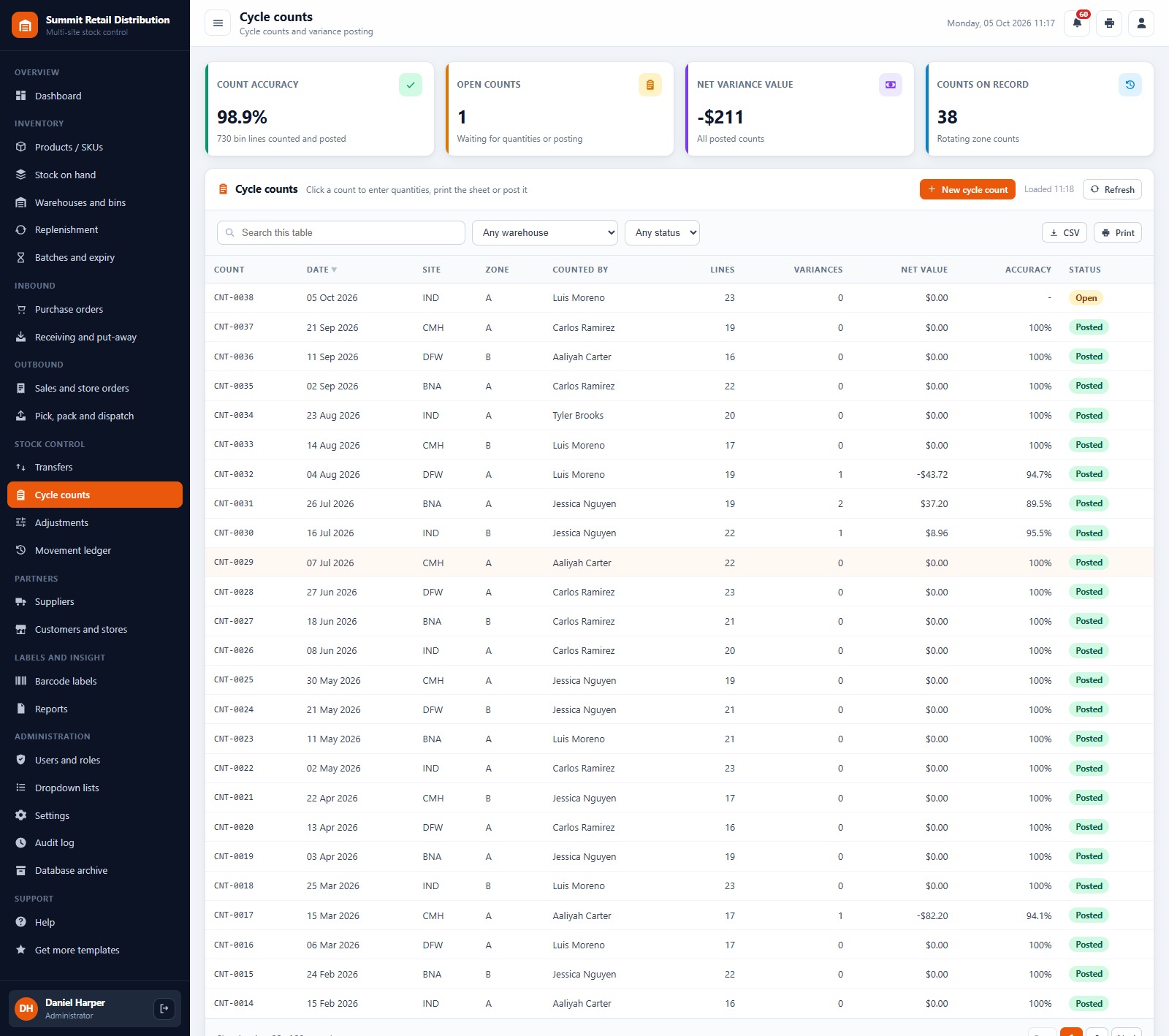Open the Movement ledger page
Image resolution: width=1169 pixels, height=1036 pixels.
click(95, 550)
